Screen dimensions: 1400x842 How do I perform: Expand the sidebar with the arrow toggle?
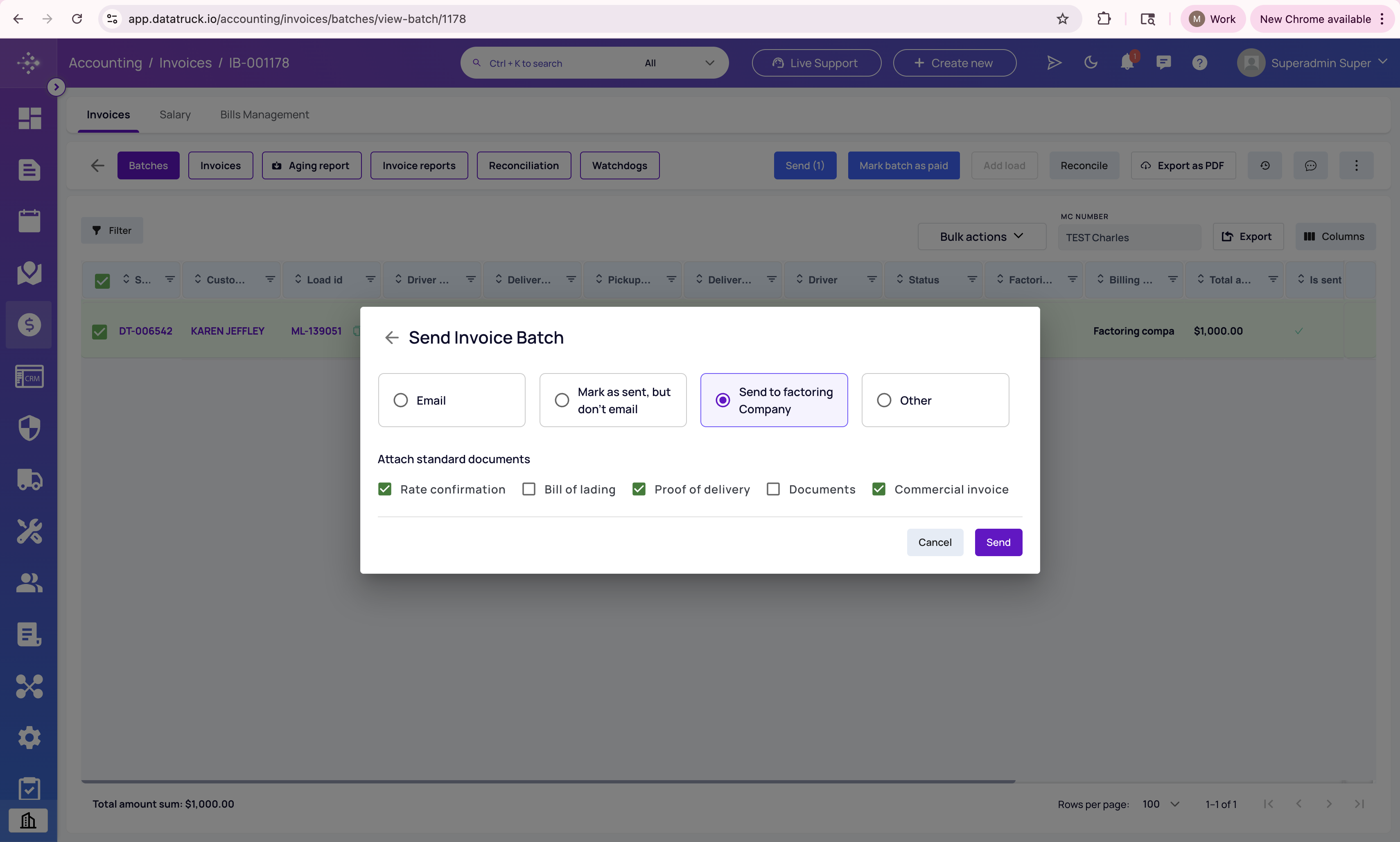(56, 87)
